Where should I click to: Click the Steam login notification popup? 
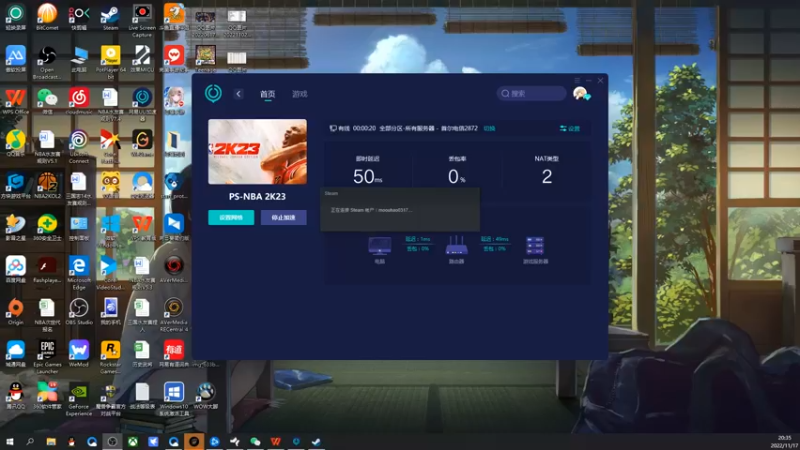point(400,209)
